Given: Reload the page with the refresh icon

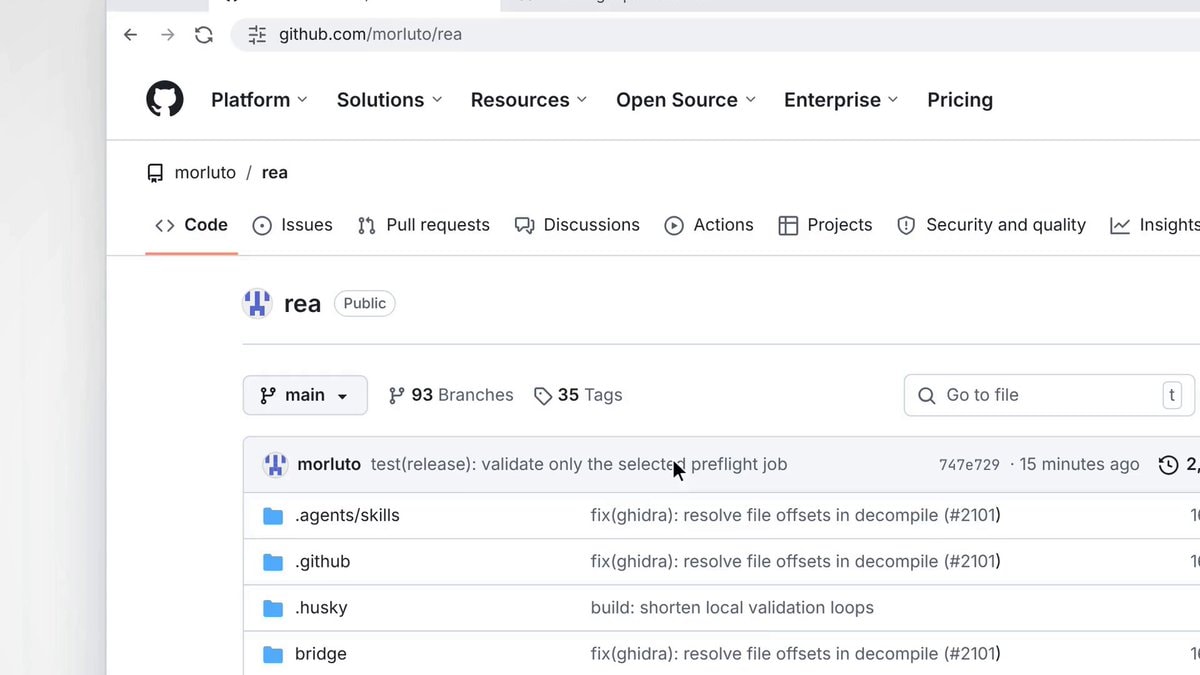Looking at the screenshot, I should (x=204, y=35).
